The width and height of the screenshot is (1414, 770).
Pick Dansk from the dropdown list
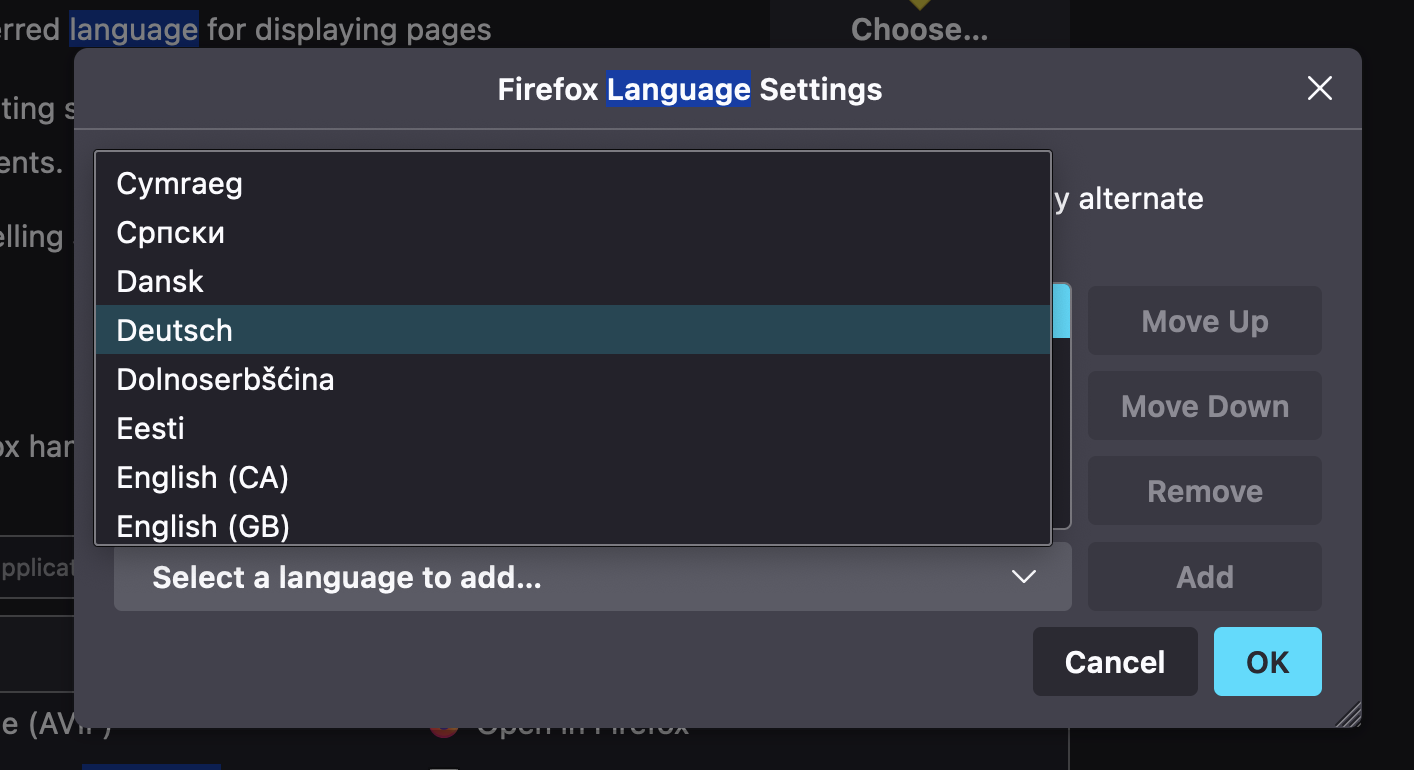pyautogui.click(x=160, y=282)
